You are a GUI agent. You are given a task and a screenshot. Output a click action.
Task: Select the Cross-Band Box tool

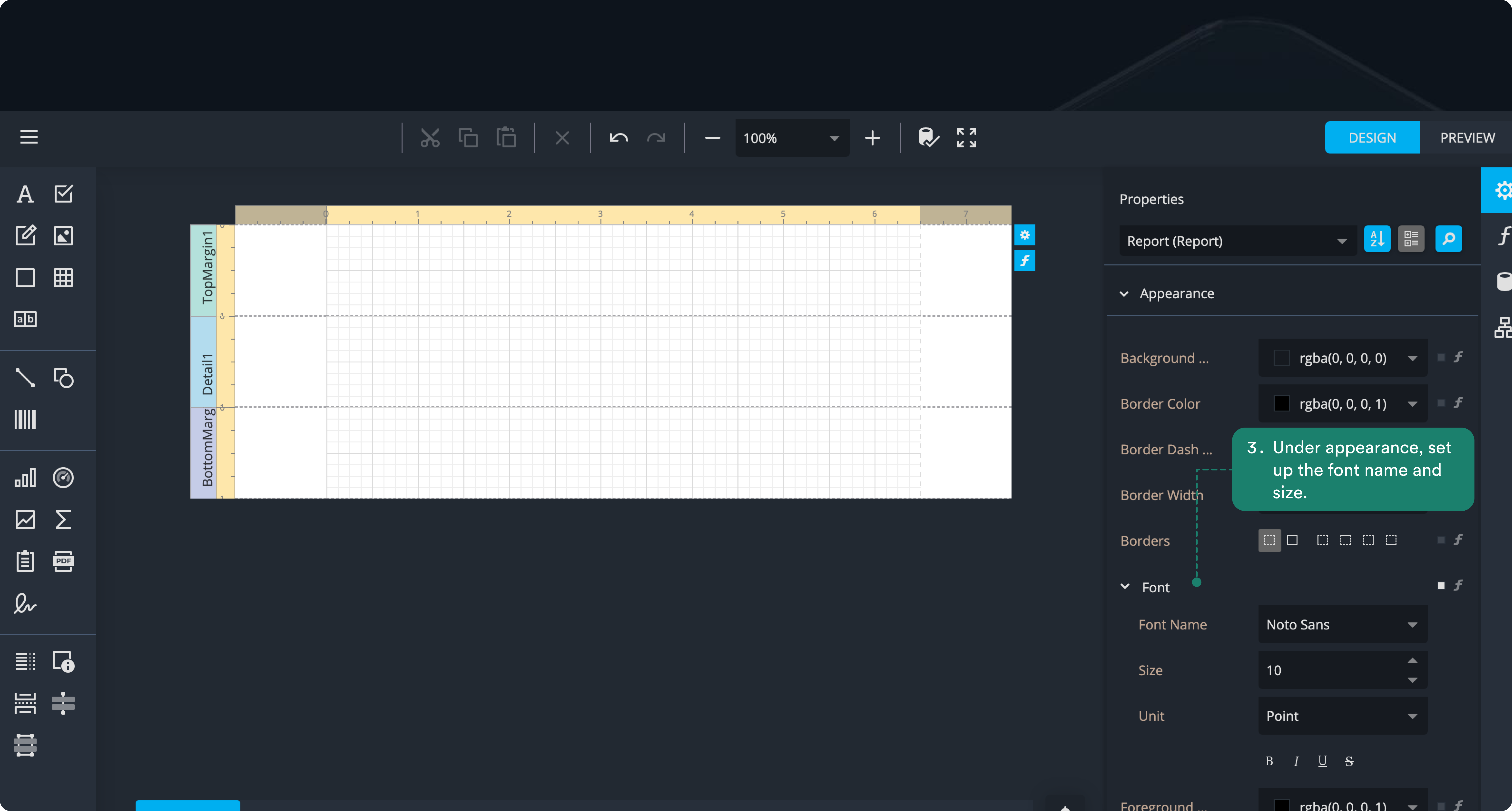(25, 745)
